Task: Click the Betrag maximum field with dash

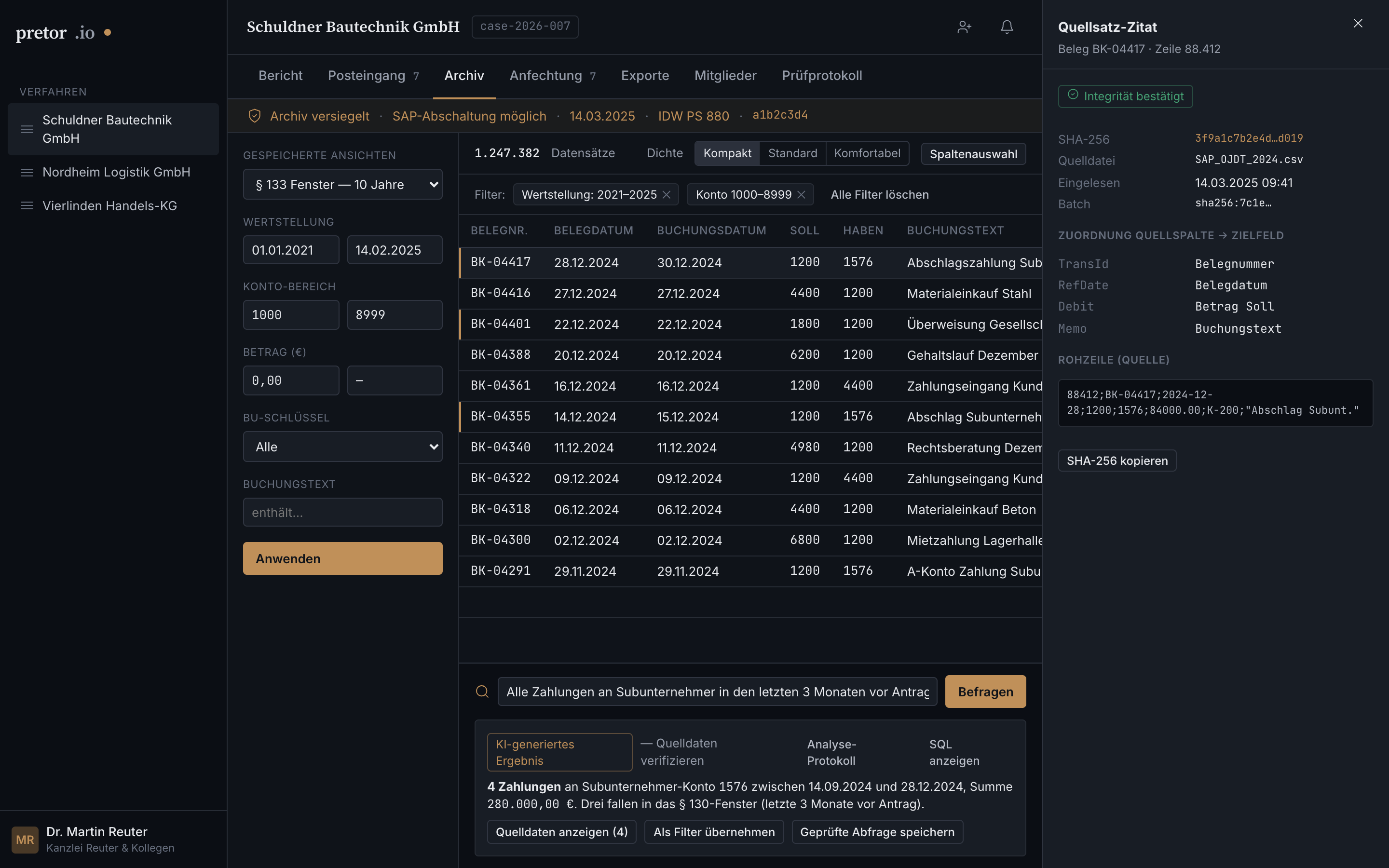Action: tap(395, 380)
